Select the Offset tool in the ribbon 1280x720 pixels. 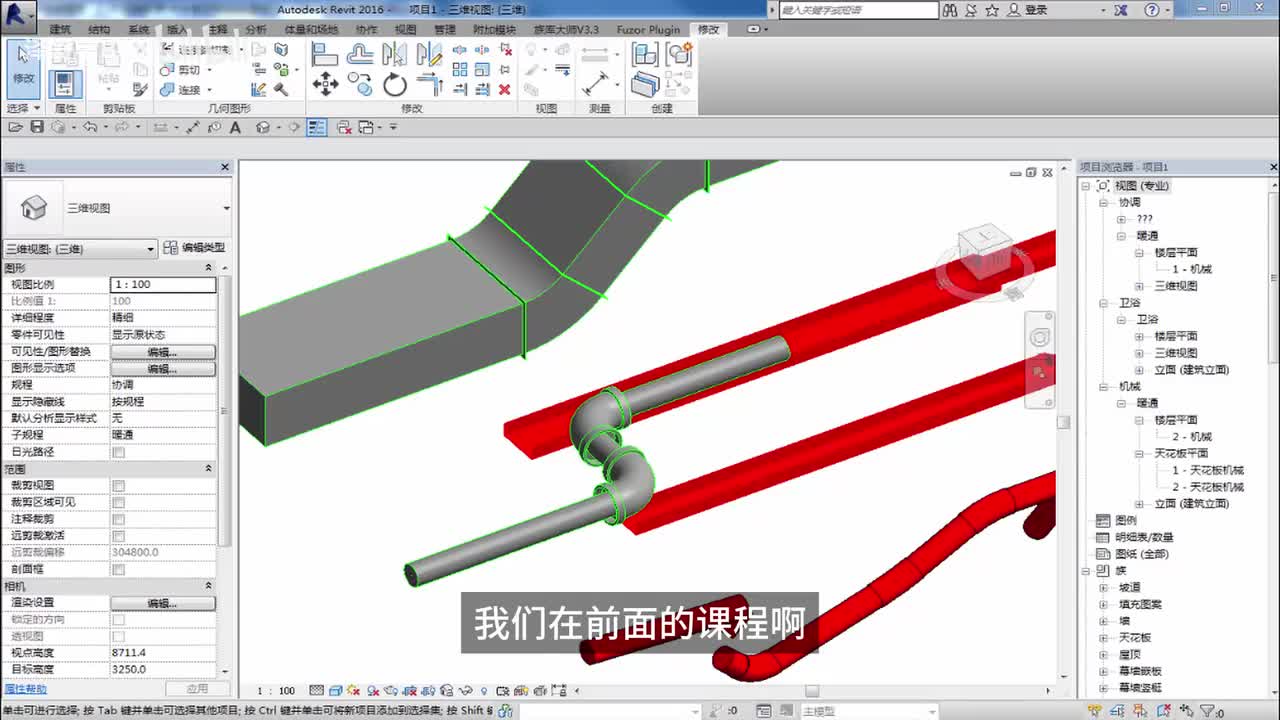tap(360, 54)
